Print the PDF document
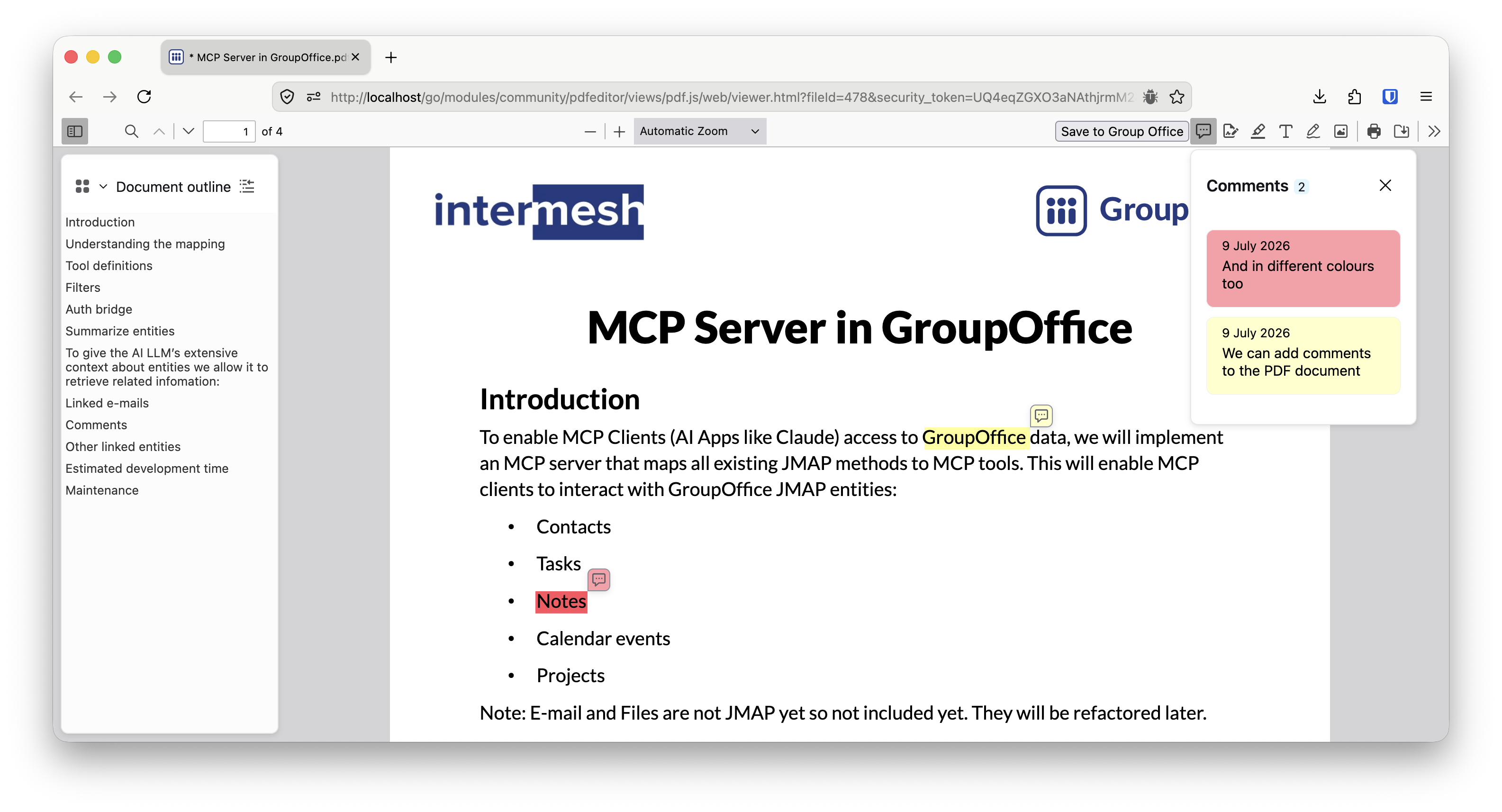The width and height of the screenshot is (1502, 812). (1374, 131)
